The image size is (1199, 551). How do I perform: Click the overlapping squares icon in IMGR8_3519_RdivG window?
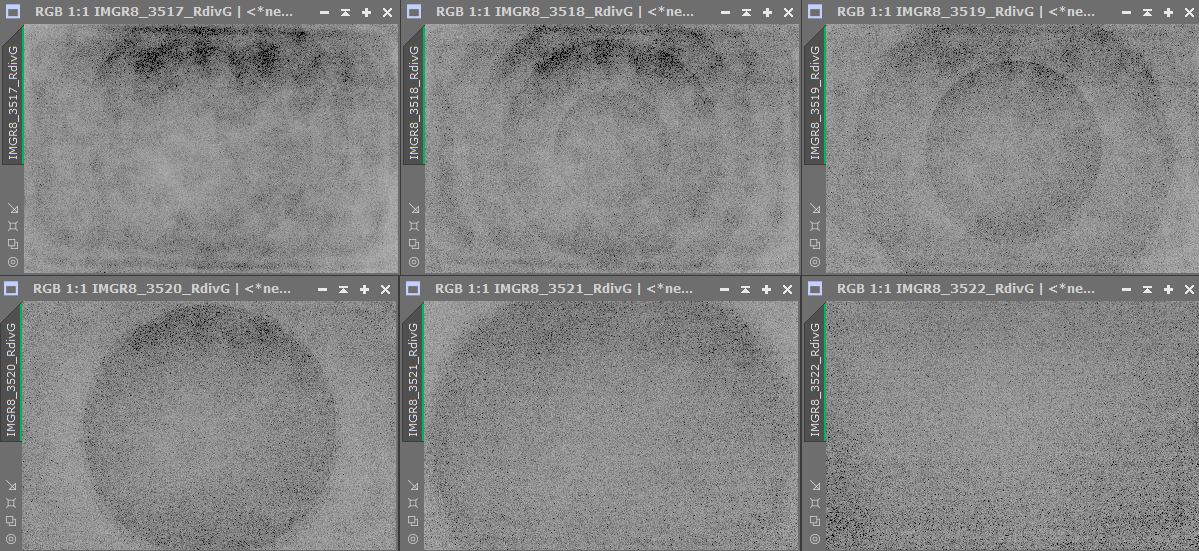pyautogui.click(x=815, y=244)
